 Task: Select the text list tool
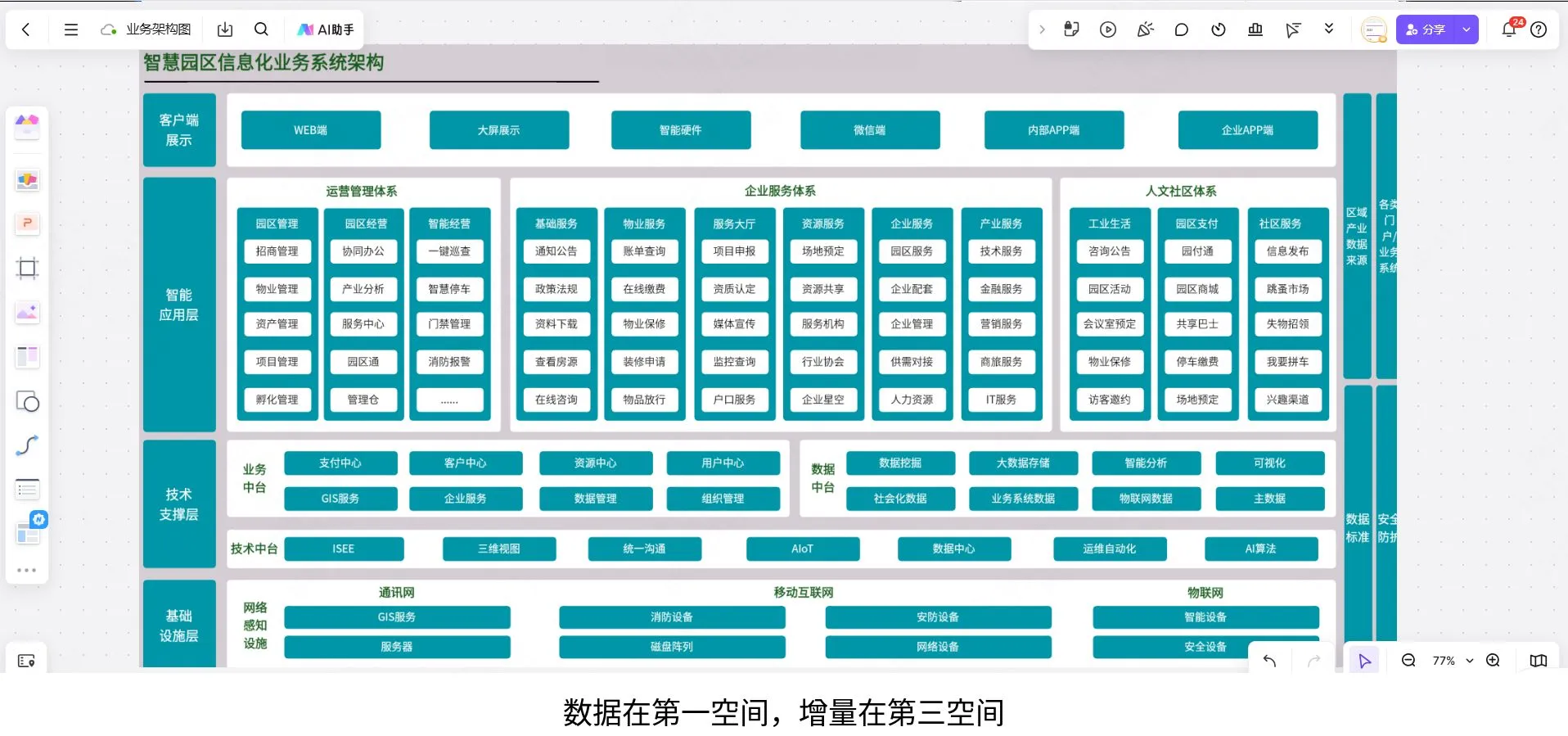[27, 490]
